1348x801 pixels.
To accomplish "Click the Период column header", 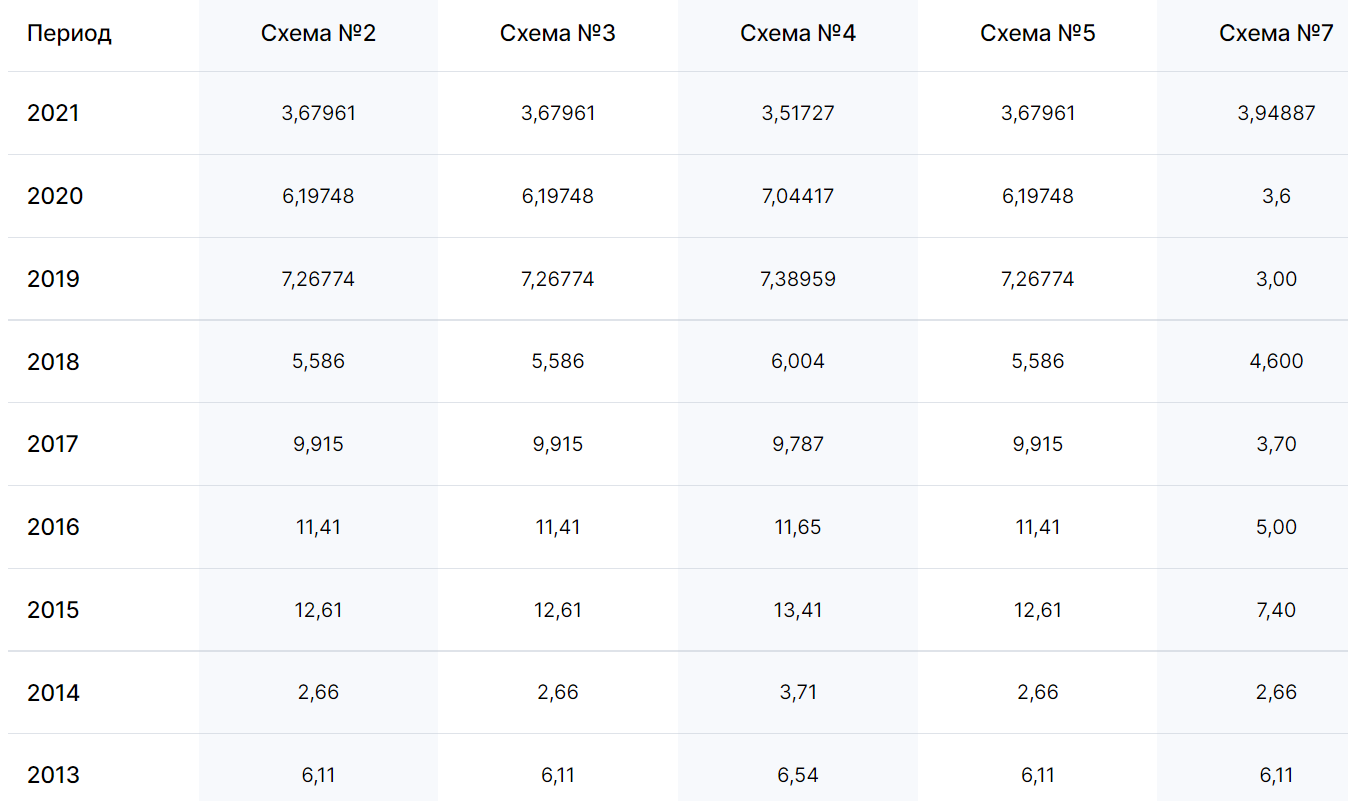I will point(69,34).
